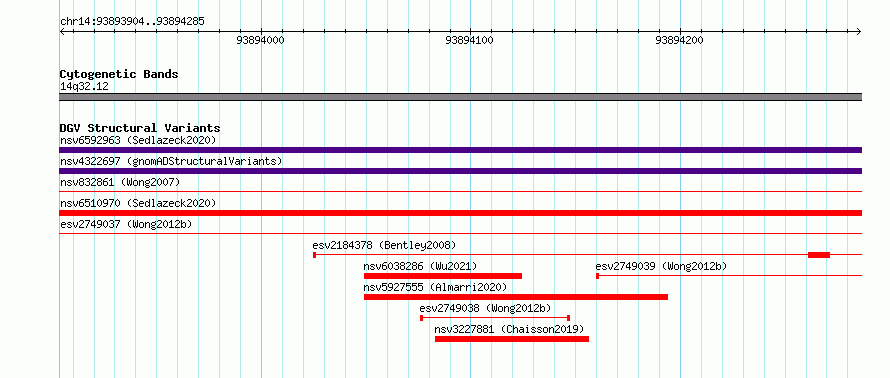Click the esv2749039 (Wong2012b) variant line
The width and height of the screenshot is (890, 378).
(x=729, y=276)
